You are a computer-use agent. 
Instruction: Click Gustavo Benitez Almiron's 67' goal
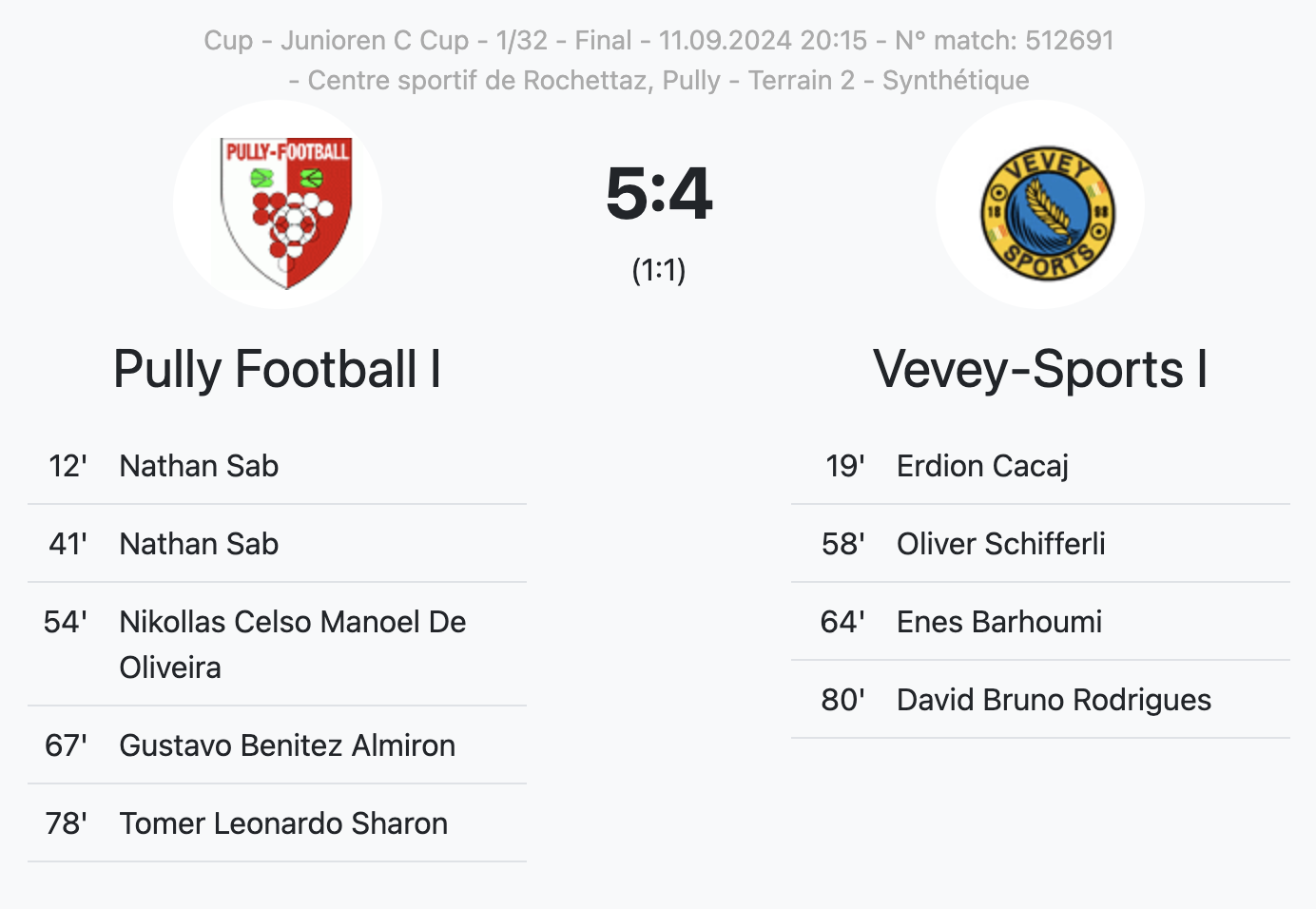tap(277, 745)
